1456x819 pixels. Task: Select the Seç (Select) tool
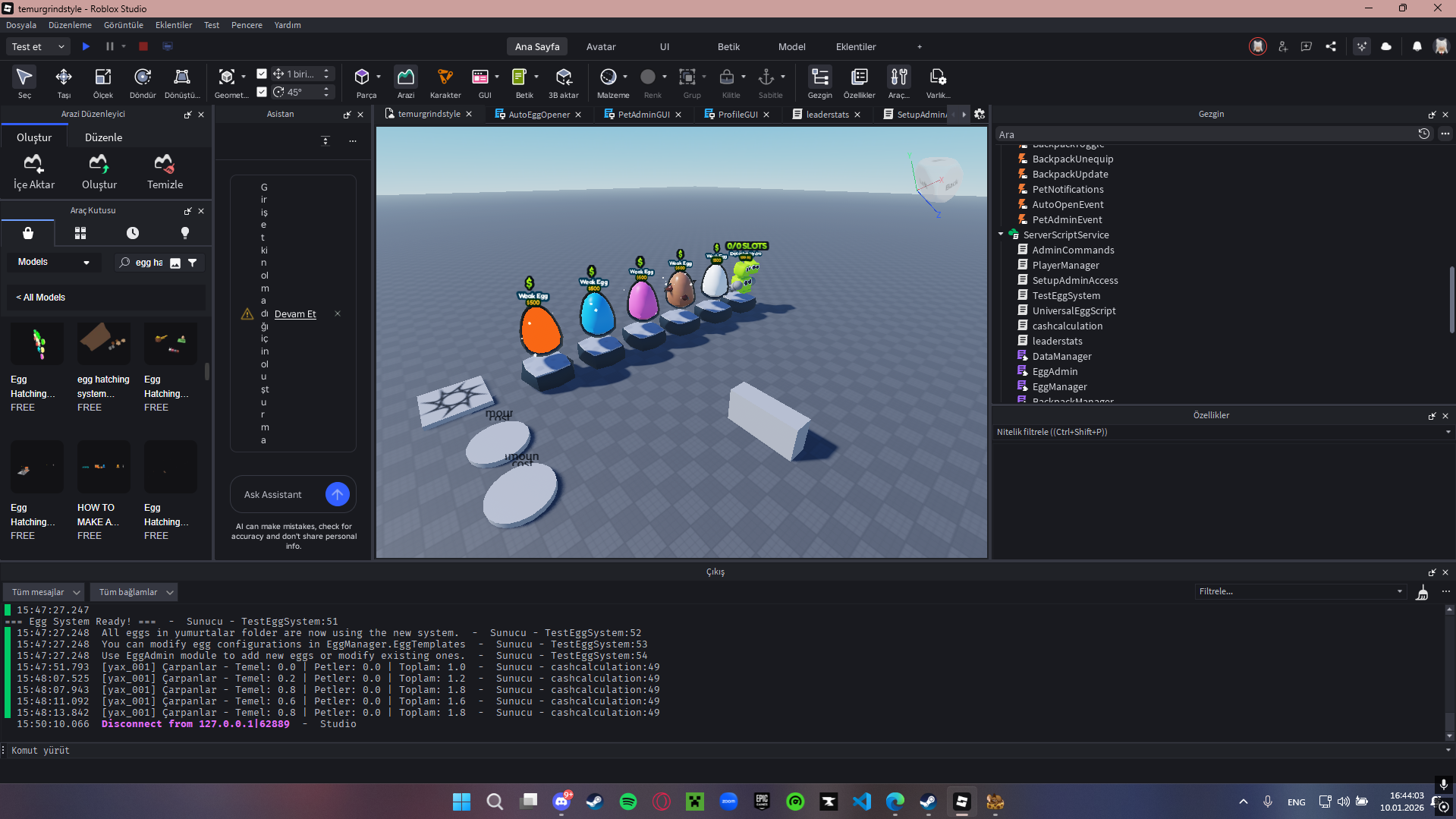coord(24,82)
